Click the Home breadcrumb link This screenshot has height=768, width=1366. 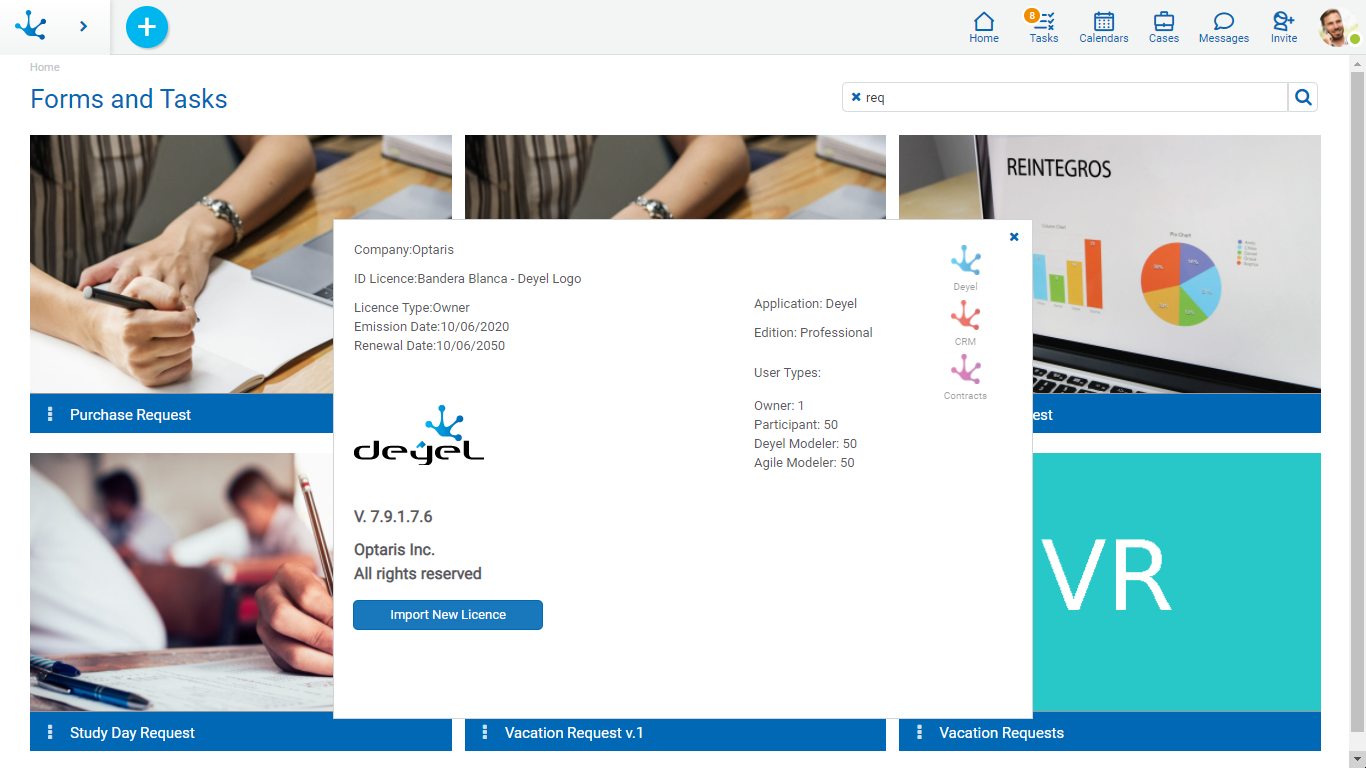pos(45,67)
